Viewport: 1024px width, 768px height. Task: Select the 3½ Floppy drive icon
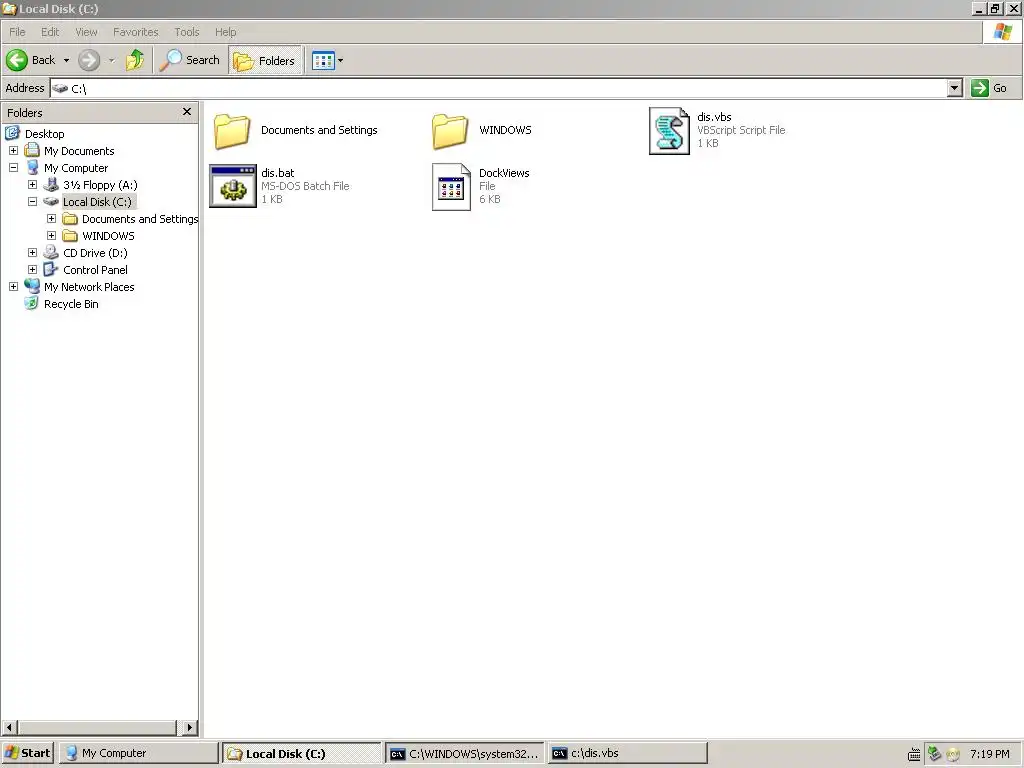[51, 185]
